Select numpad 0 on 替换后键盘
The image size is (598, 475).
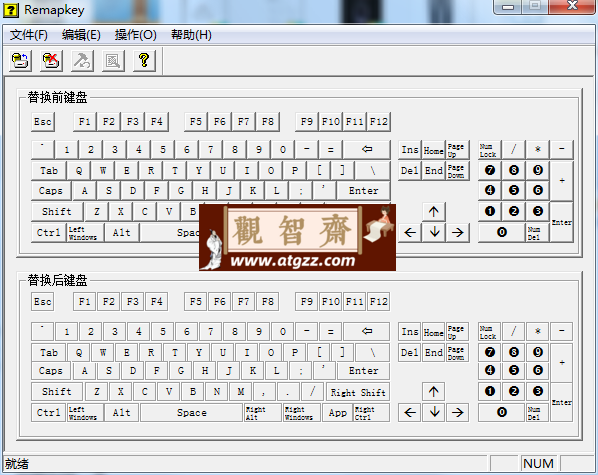tap(502, 412)
